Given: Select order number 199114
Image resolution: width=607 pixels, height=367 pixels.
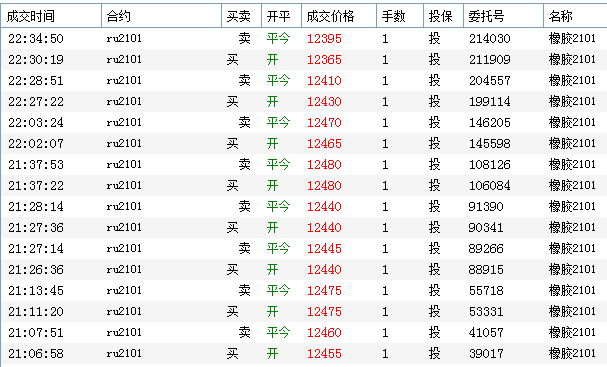Looking at the screenshot, I should (490, 102).
